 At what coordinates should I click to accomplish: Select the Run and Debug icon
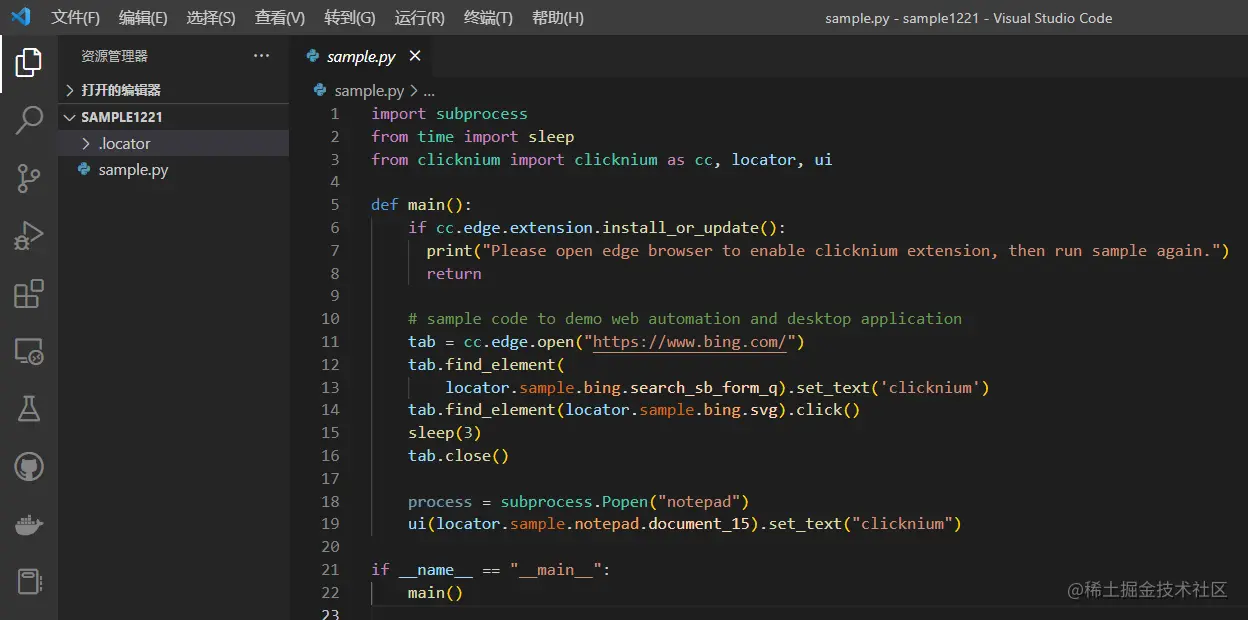[x=28, y=236]
